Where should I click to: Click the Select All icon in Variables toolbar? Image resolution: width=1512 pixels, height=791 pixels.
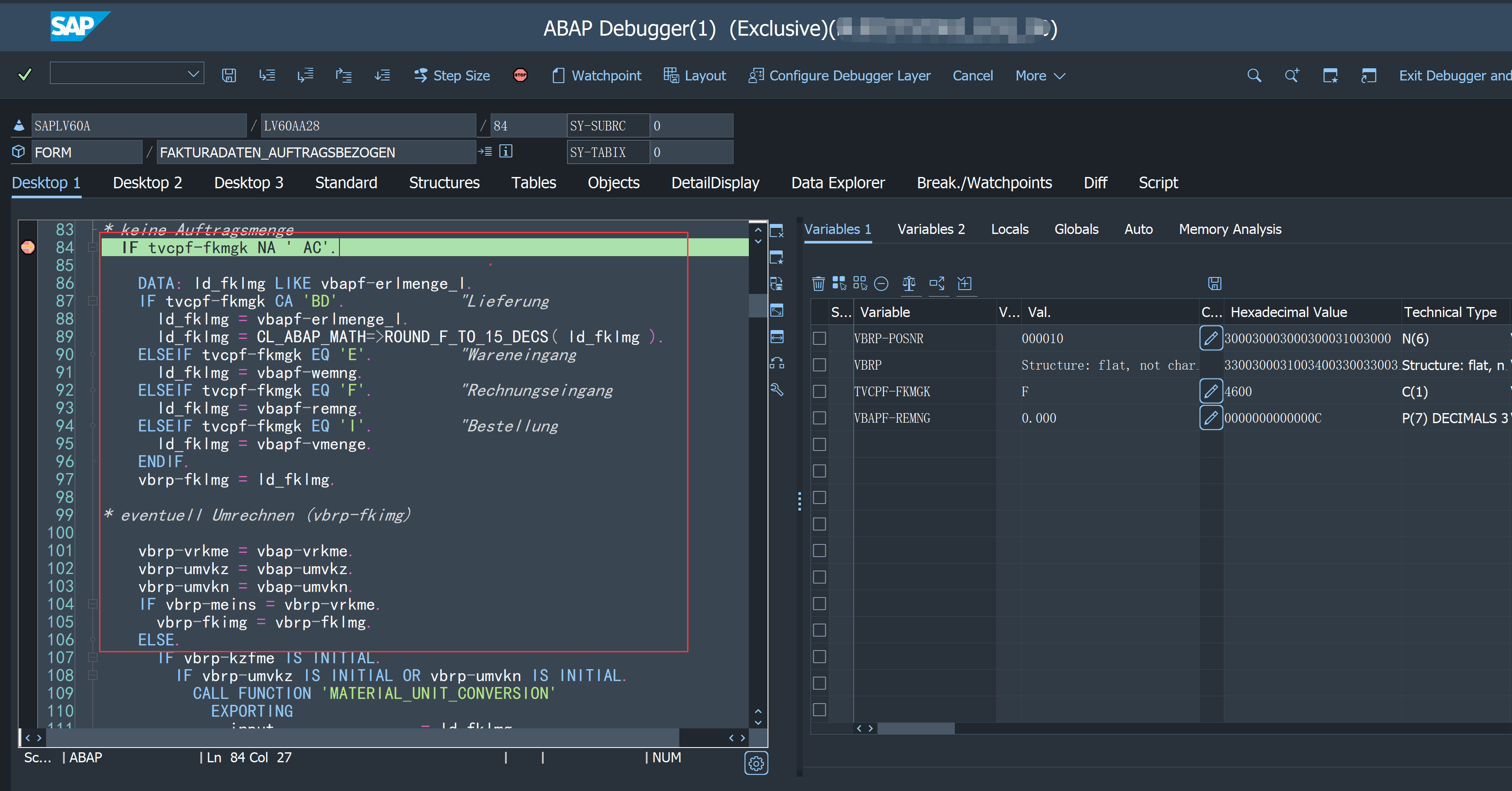tap(839, 284)
